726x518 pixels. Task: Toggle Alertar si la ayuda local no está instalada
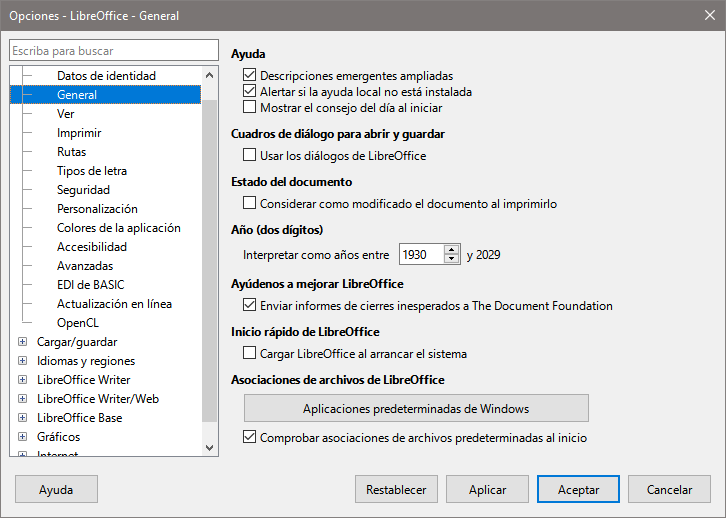click(250, 91)
